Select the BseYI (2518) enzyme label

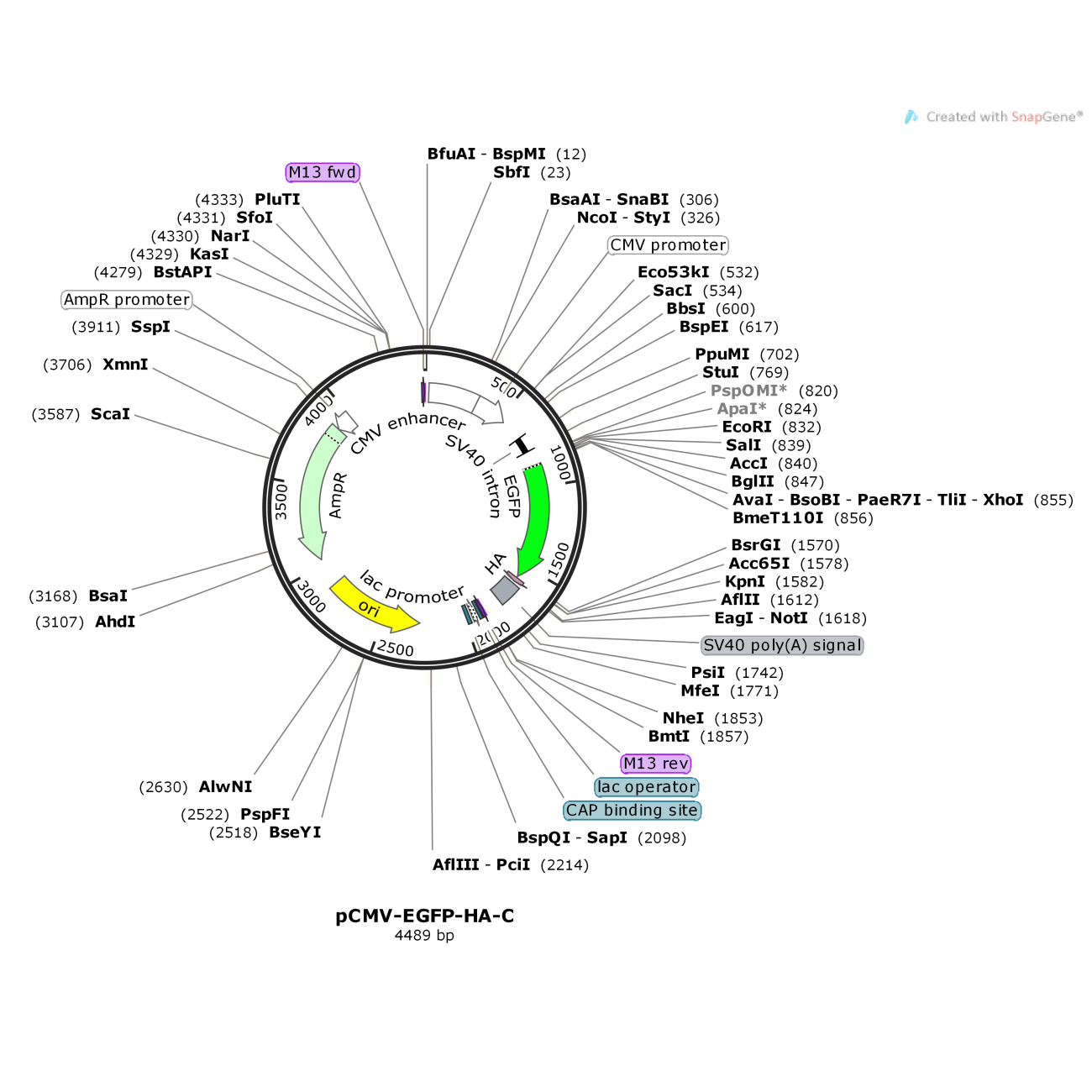[265, 832]
